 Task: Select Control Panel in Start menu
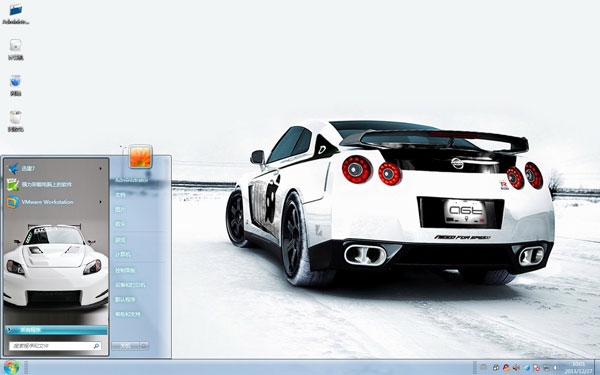(x=125, y=270)
